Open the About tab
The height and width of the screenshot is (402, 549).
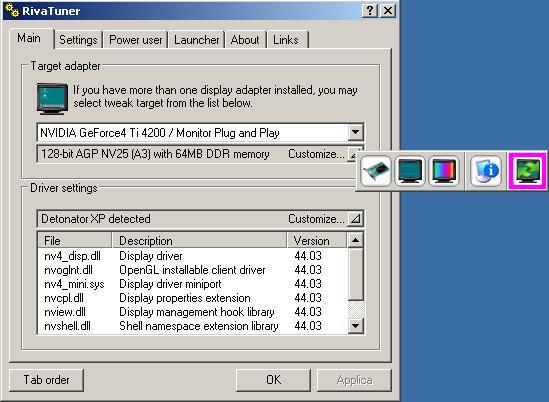point(245,40)
